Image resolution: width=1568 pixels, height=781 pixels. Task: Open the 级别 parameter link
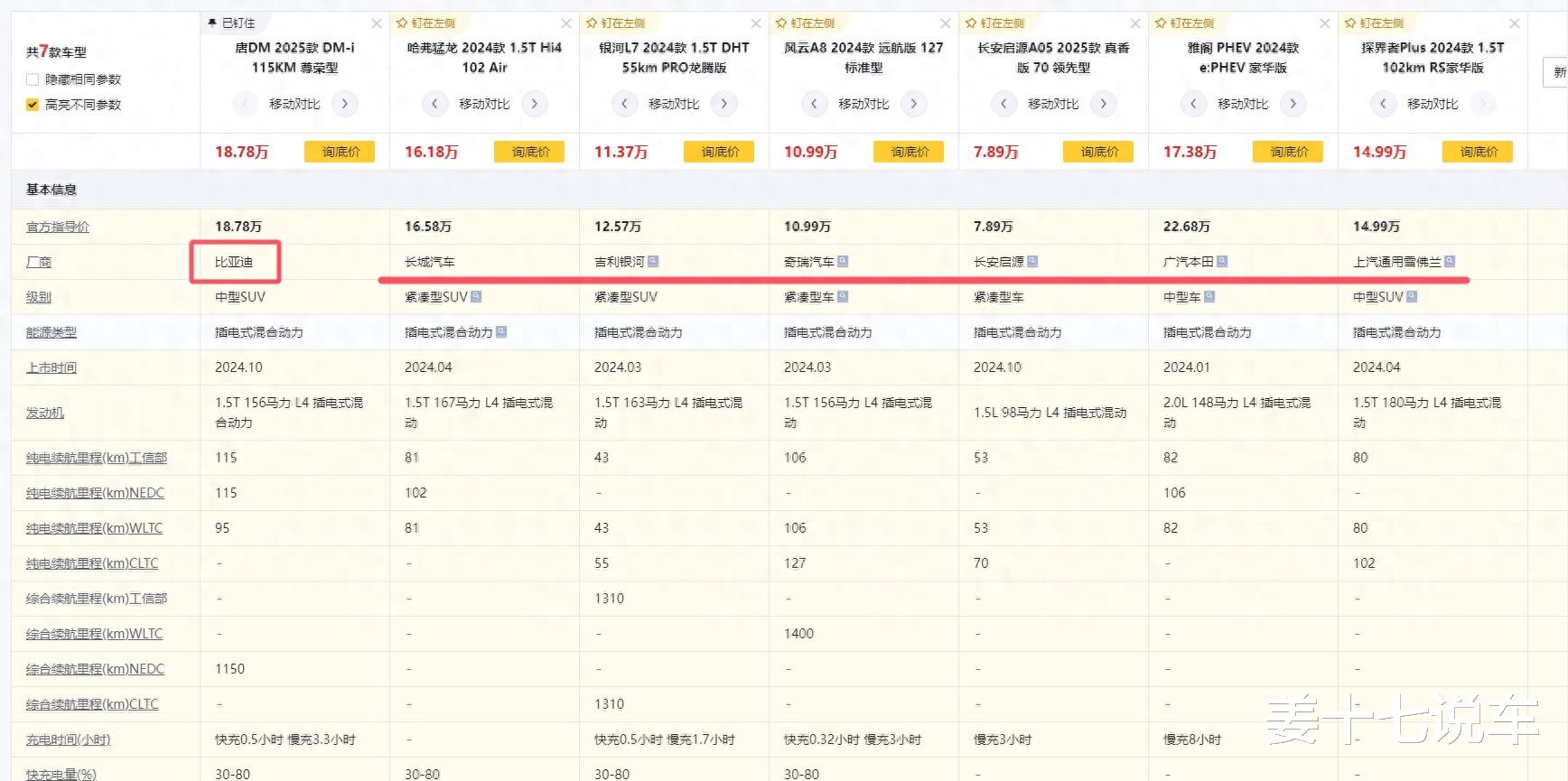click(x=39, y=297)
